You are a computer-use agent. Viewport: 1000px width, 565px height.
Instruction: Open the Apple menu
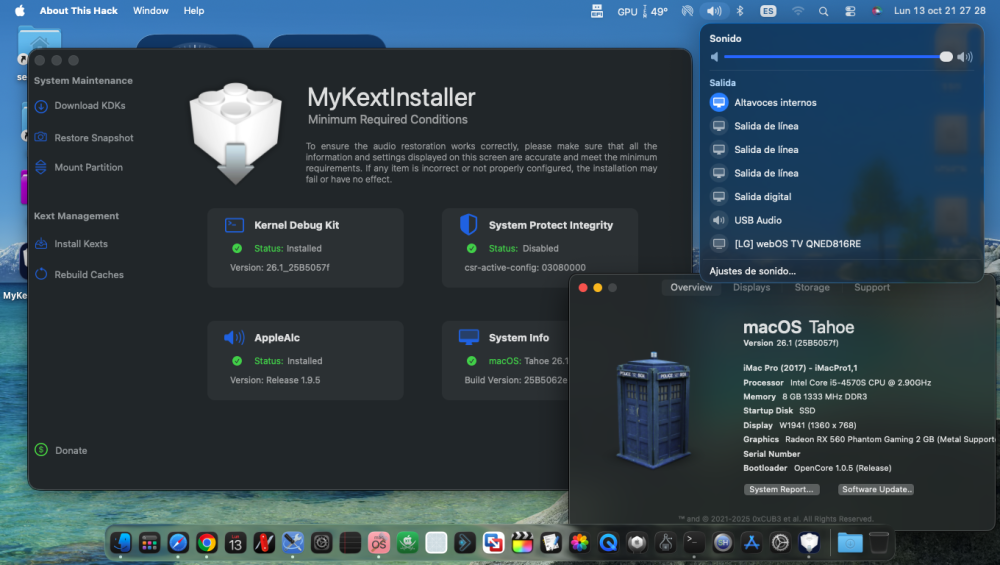[x=20, y=11]
